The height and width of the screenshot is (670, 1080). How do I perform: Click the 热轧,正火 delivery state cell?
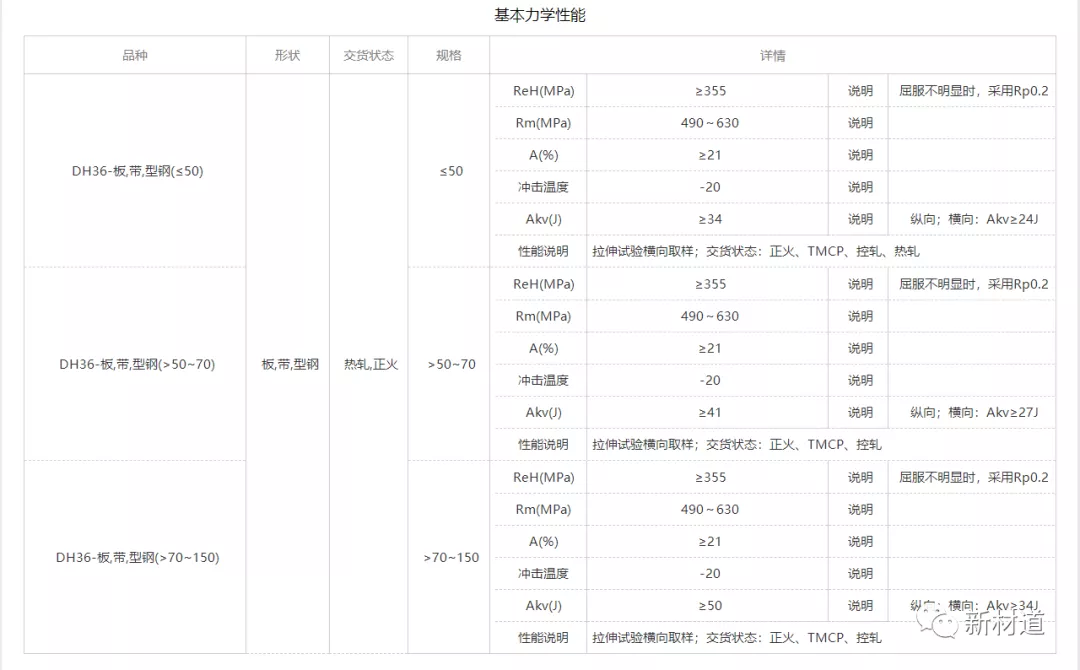point(370,364)
